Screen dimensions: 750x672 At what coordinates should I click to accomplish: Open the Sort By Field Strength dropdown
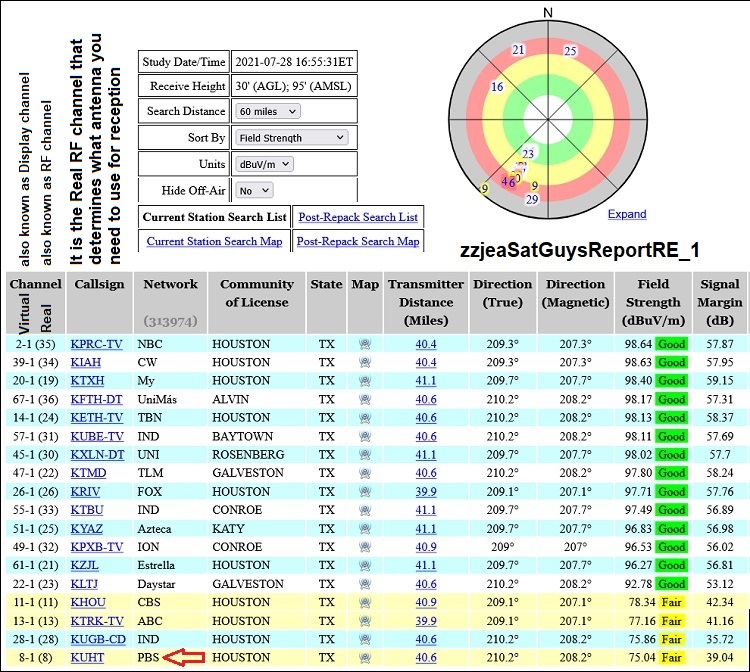coord(292,138)
